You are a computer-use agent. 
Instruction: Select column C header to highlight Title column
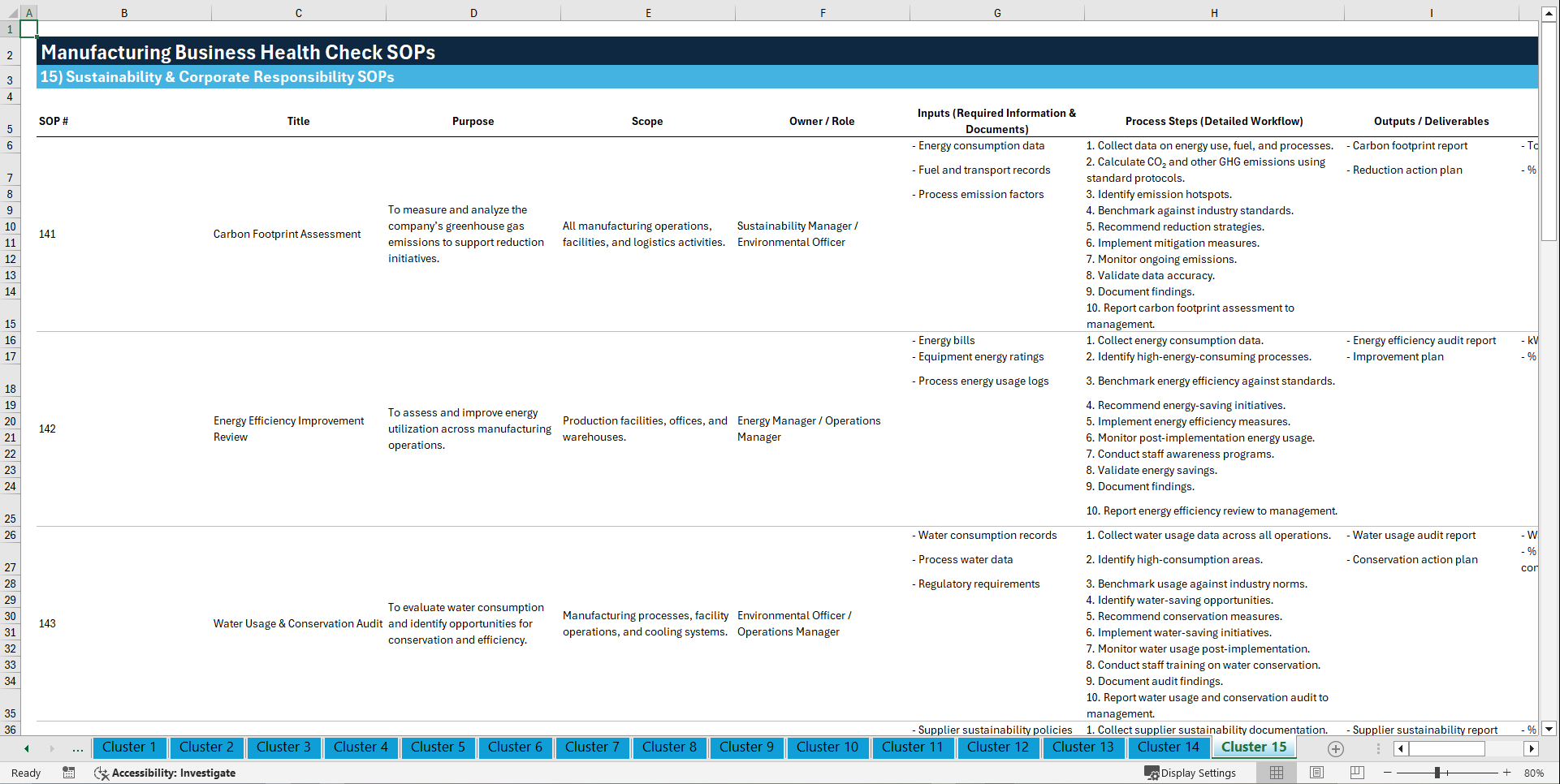click(298, 12)
